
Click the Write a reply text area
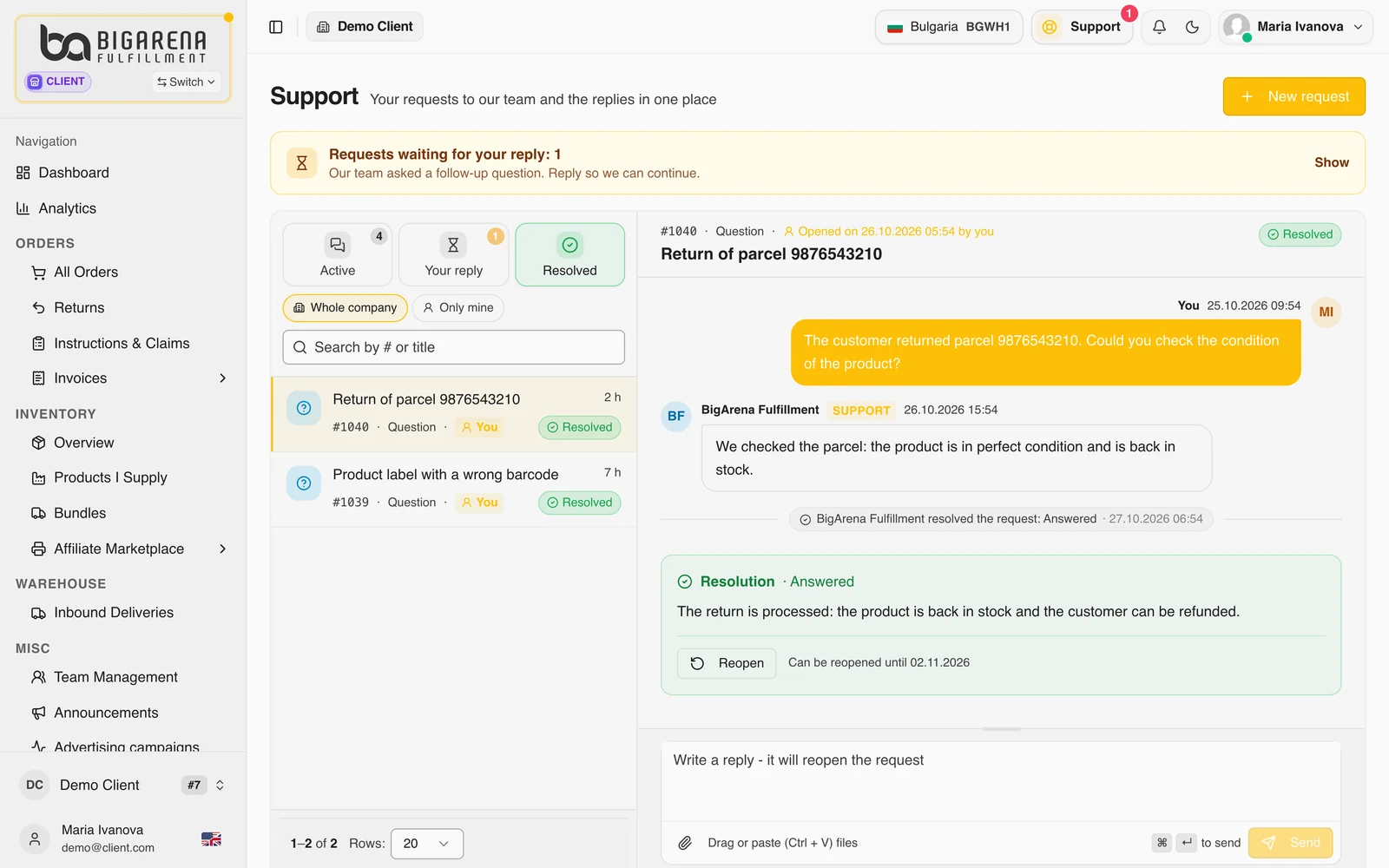1001,781
